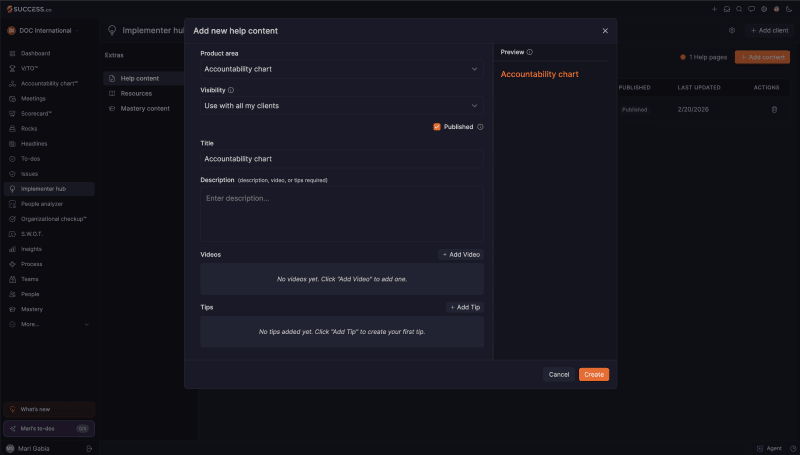Click the Create button
This screenshot has height=455, width=800.
[x=594, y=374]
